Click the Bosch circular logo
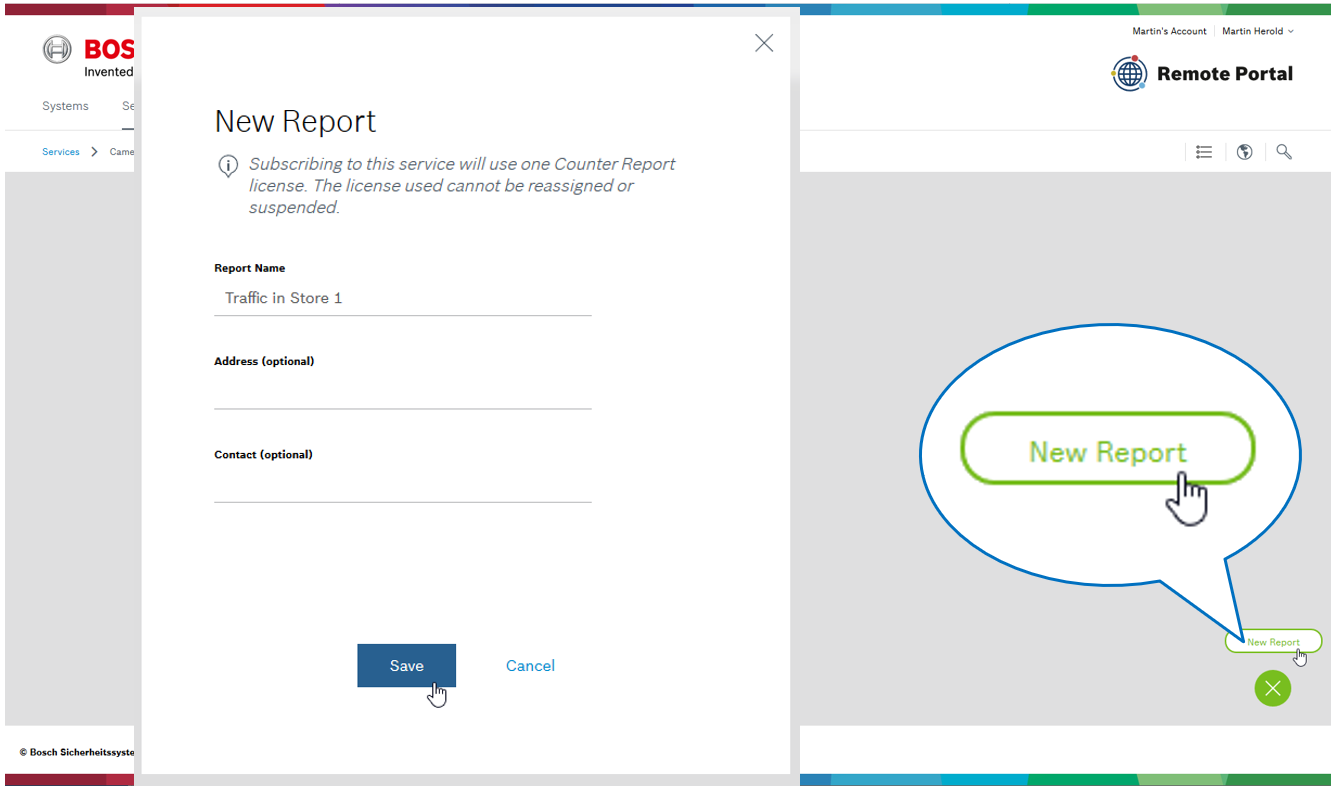Image resolution: width=1335 pixels, height=791 pixels. pyautogui.click(x=57, y=49)
